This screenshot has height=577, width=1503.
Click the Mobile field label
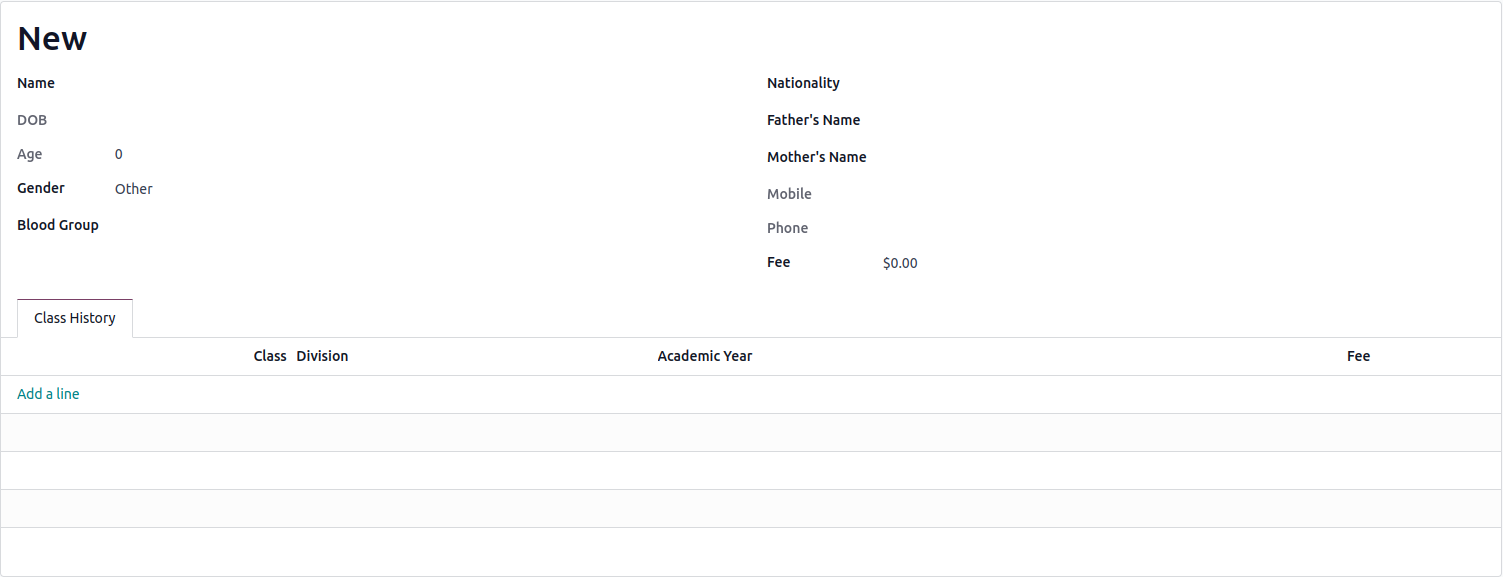coord(789,194)
